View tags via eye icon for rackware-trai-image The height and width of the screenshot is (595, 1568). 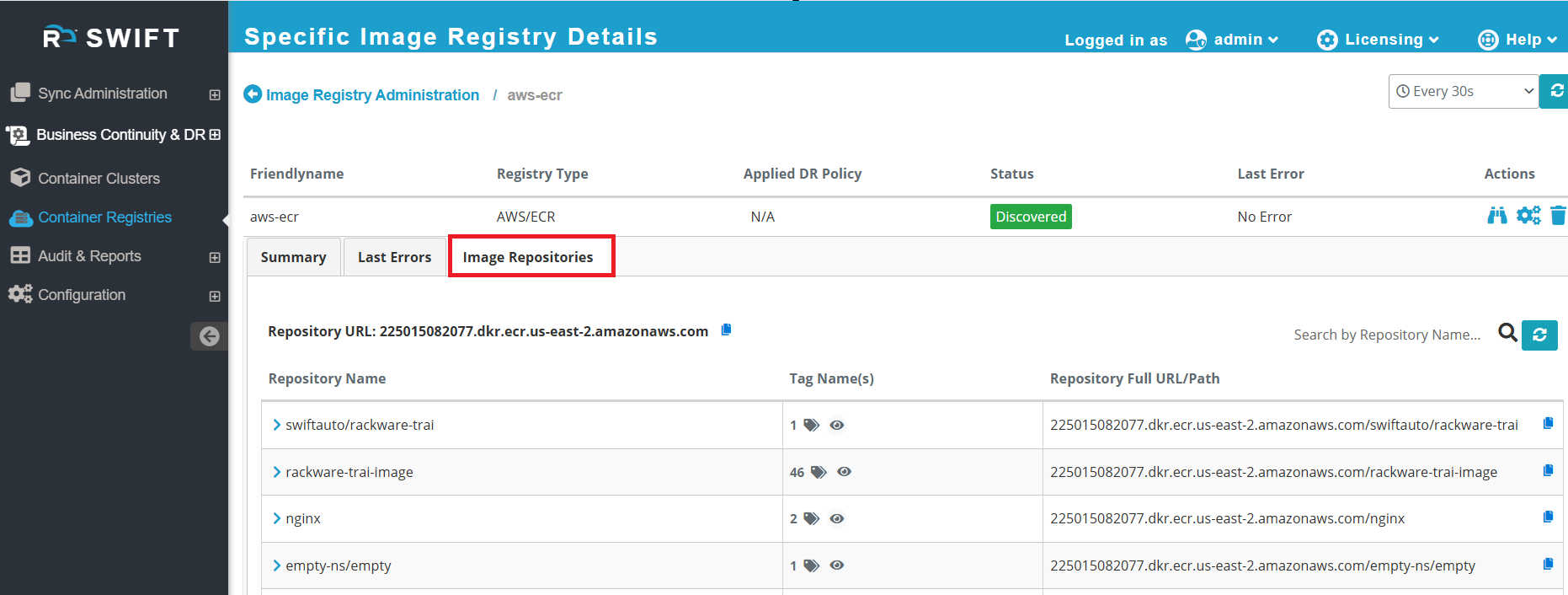coord(844,472)
